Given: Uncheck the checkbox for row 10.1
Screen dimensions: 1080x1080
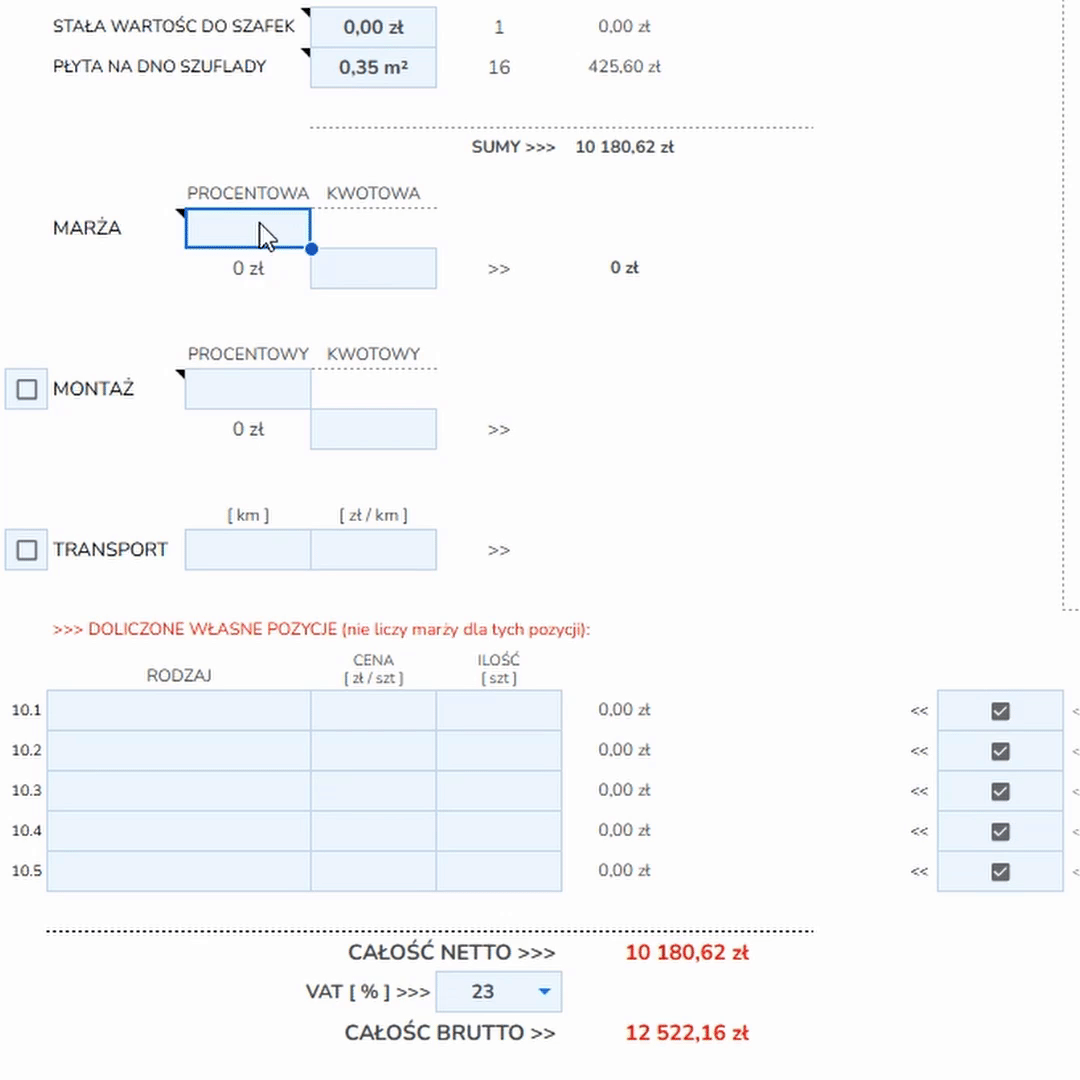Looking at the screenshot, I should 1000,711.
